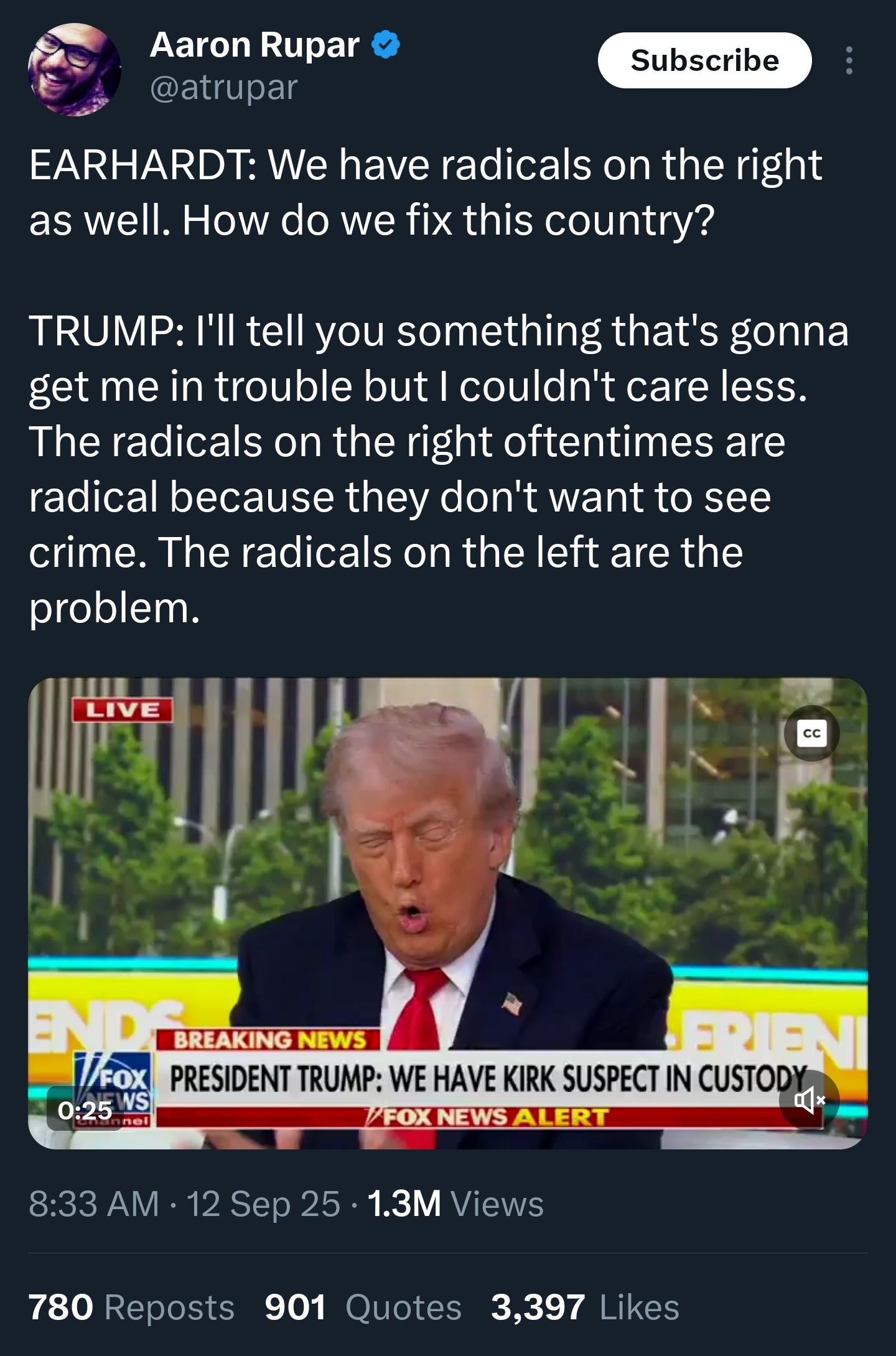Tap the LIVE badge on video
896x1356 pixels.
(122, 710)
